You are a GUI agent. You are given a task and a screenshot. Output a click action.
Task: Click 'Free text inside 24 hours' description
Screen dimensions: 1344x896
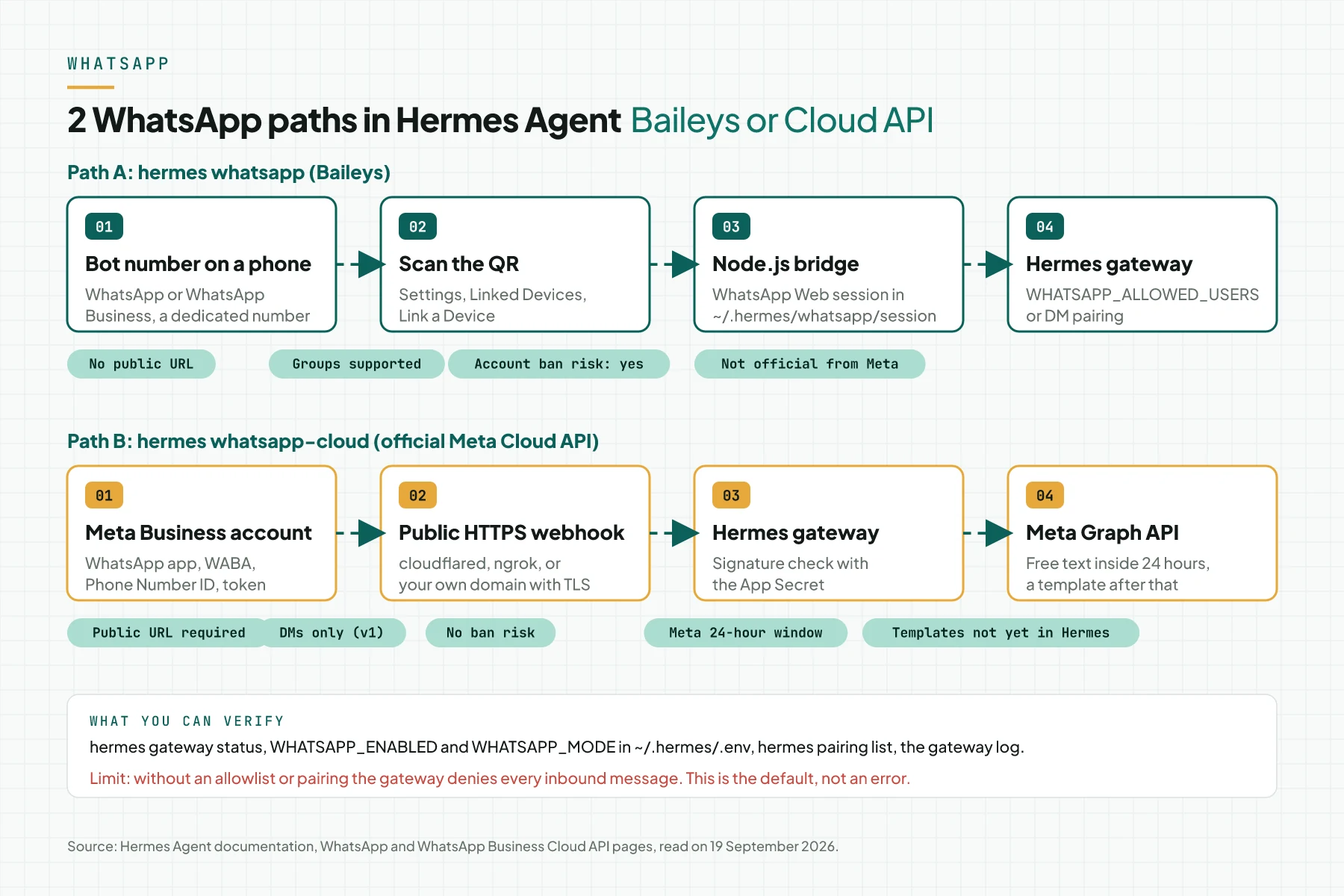(x=1118, y=574)
